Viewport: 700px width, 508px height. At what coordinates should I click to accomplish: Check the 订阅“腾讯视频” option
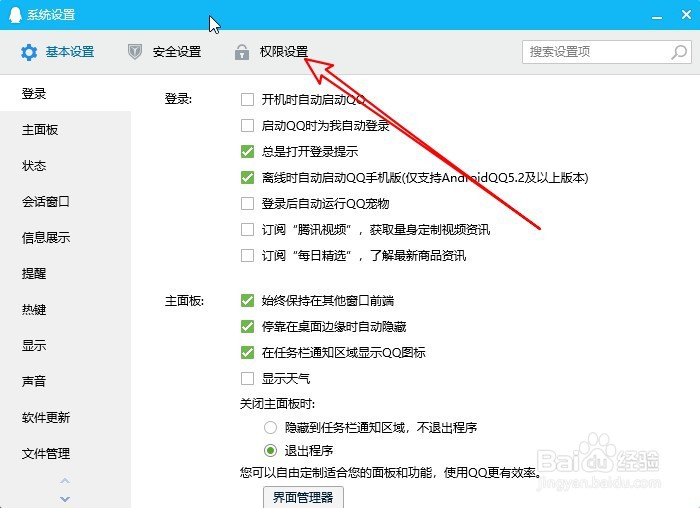[x=247, y=229]
